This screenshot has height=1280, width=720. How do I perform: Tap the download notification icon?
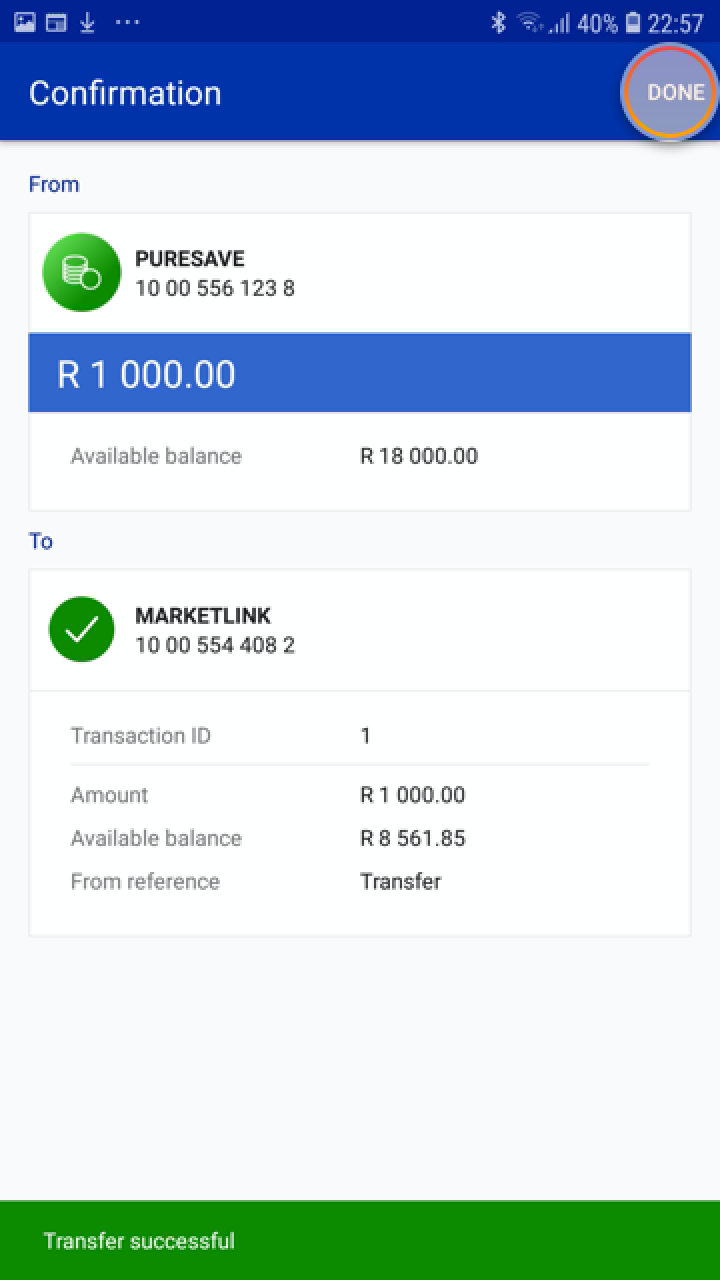pyautogui.click(x=87, y=22)
